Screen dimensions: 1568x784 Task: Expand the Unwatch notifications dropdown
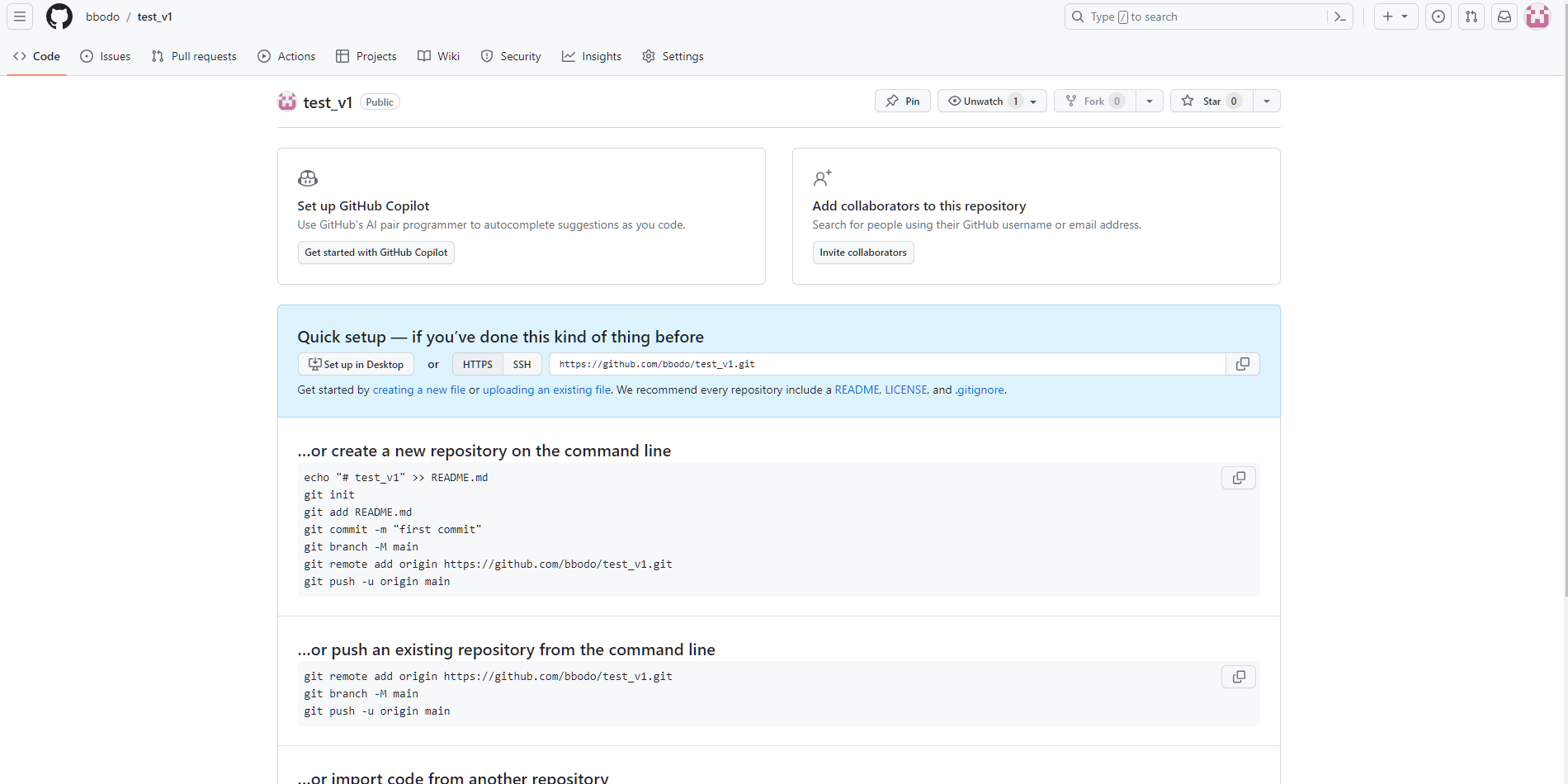[992, 101]
